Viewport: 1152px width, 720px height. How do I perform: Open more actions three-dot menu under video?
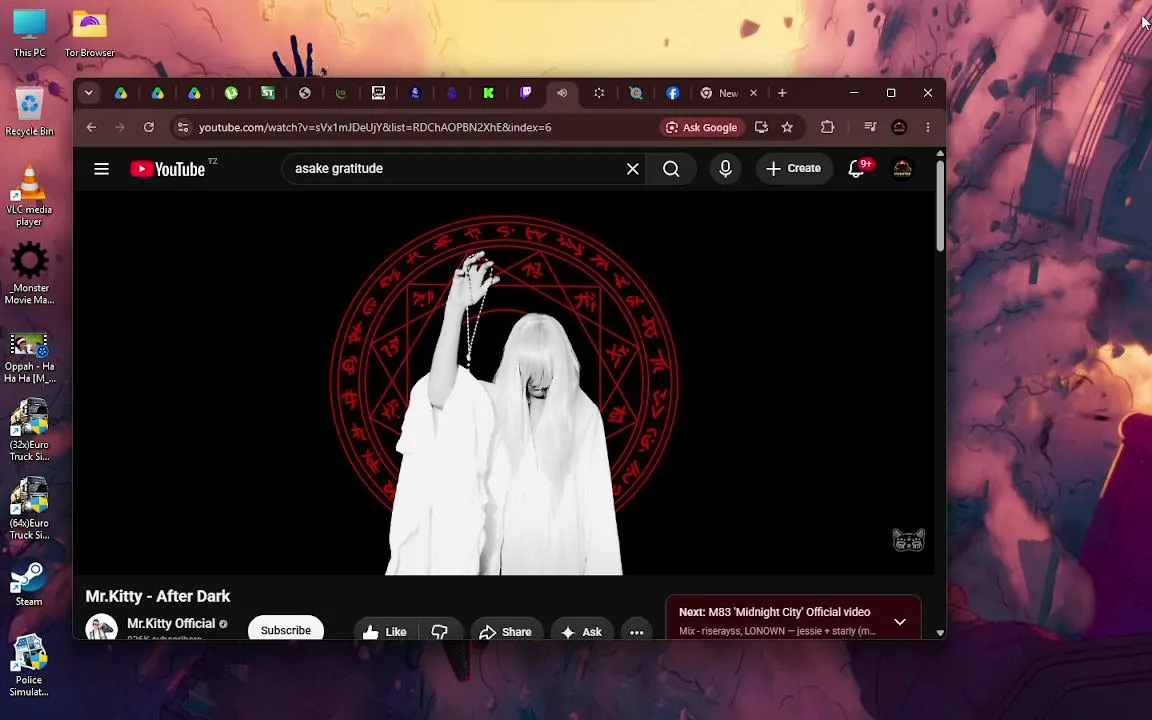[x=636, y=631]
